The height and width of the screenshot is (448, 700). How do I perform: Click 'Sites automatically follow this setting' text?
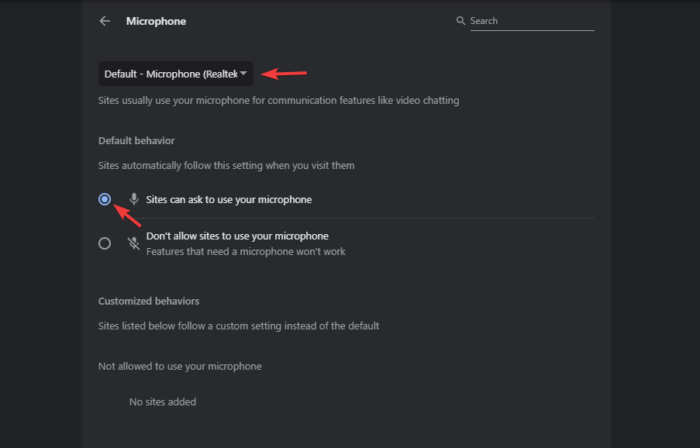[226, 165]
